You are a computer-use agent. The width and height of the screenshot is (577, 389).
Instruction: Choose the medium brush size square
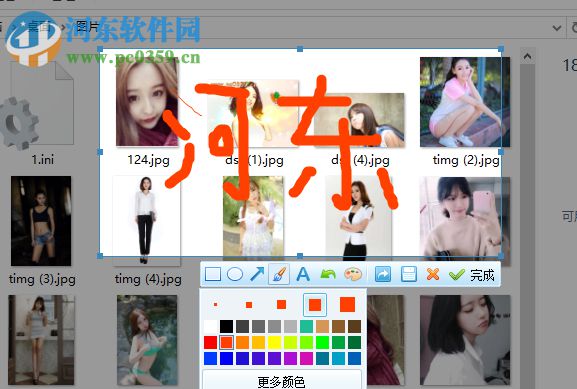[x=282, y=304]
